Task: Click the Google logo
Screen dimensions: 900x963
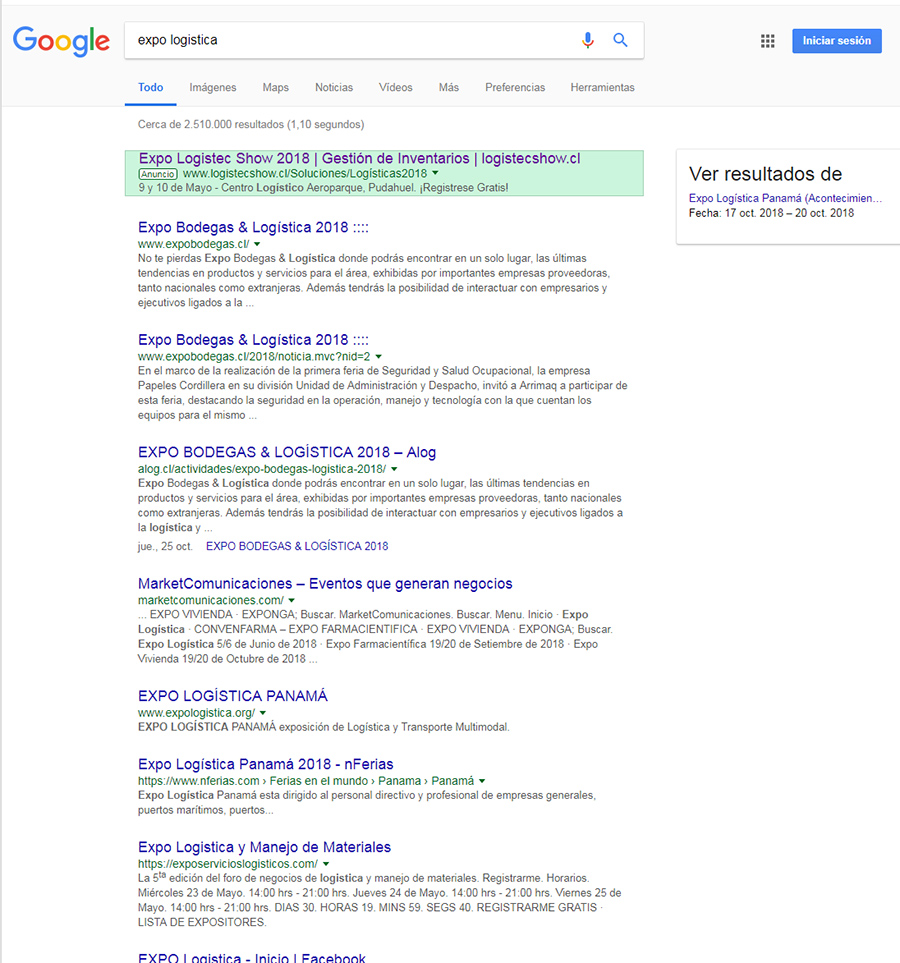Action: coord(61,41)
